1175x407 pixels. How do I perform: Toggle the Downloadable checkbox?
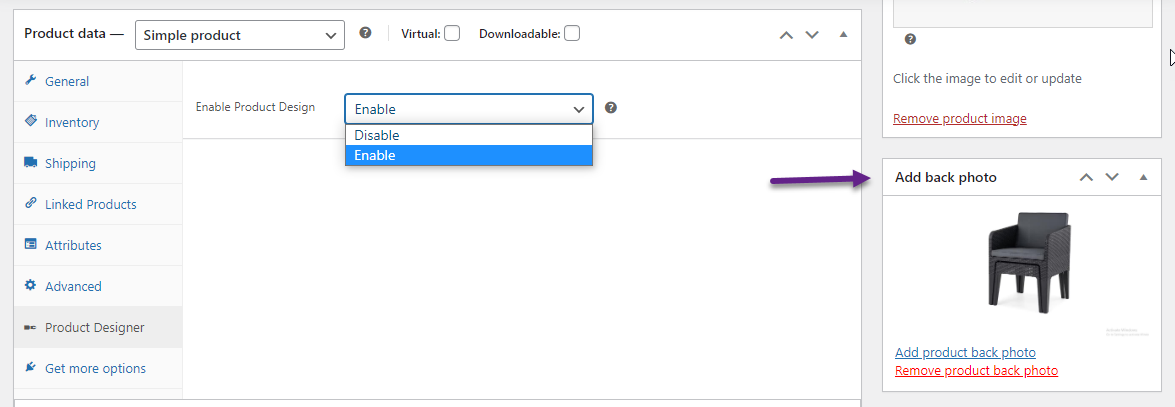tap(572, 34)
